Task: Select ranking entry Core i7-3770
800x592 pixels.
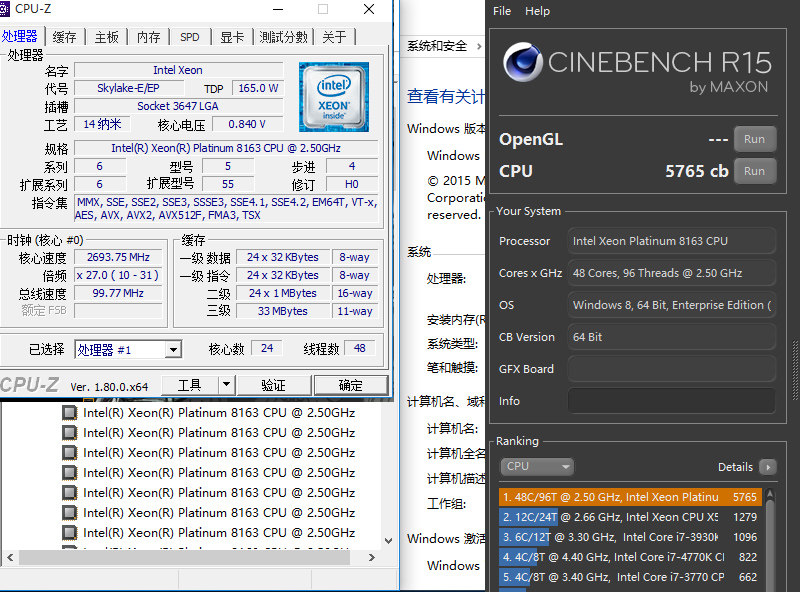Action: point(630,577)
